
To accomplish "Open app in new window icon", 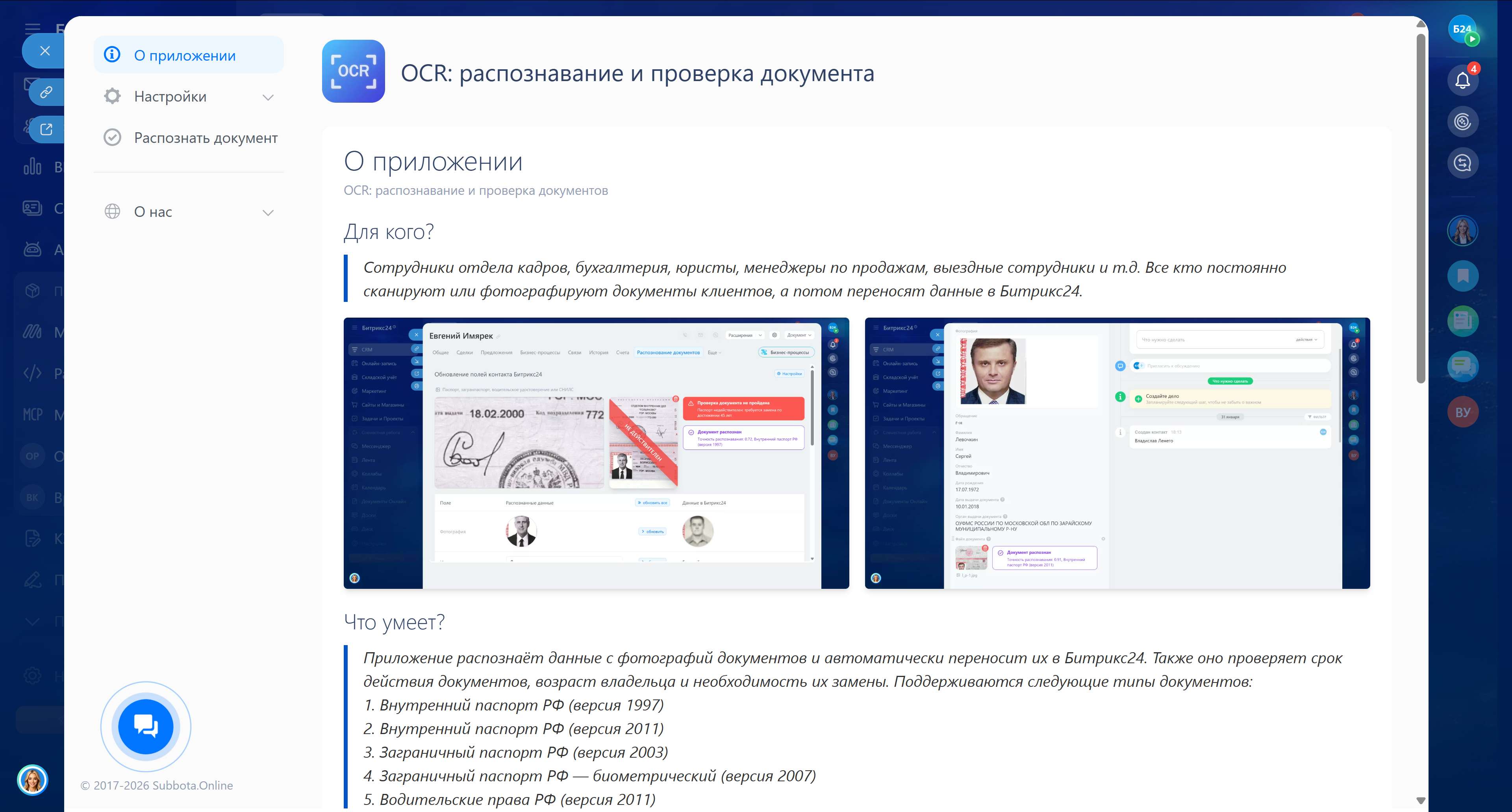I will click(x=46, y=129).
